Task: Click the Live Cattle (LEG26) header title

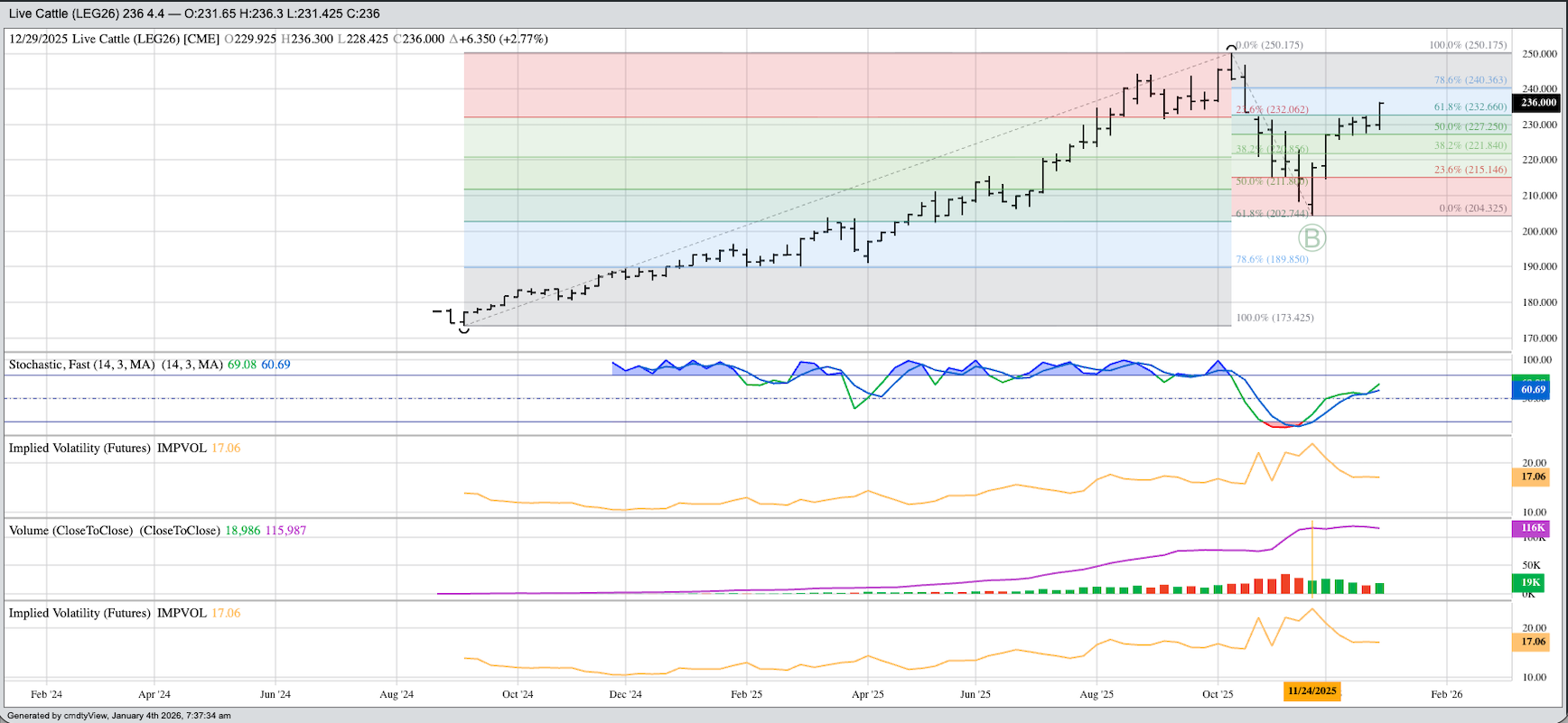Action: click(x=194, y=14)
